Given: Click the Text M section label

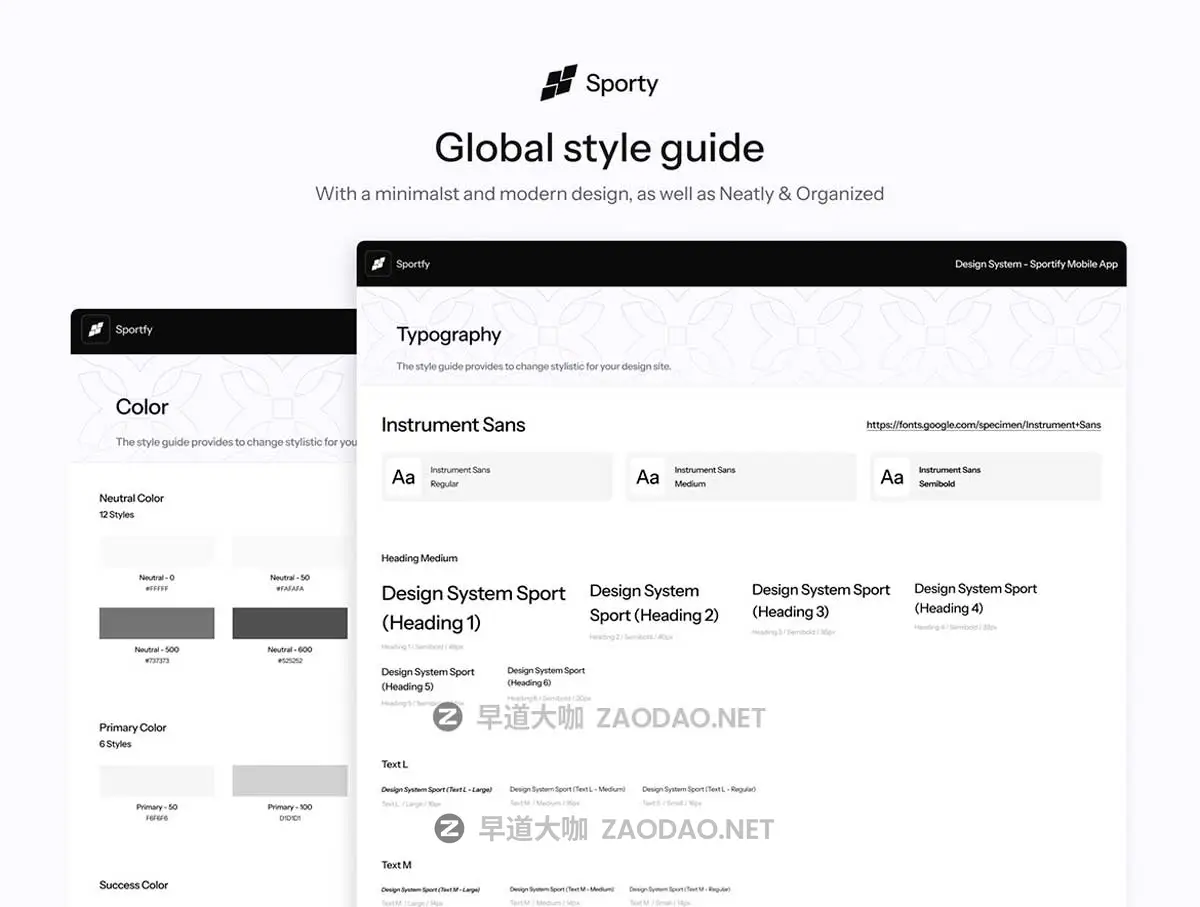Looking at the screenshot, I should [394, 864].
